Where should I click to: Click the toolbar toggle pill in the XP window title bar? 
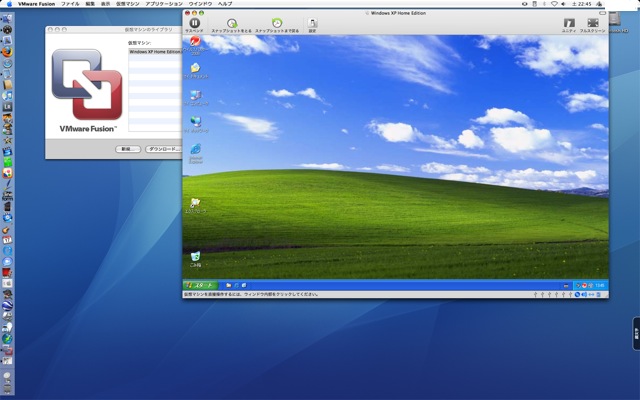(x=602, y=13)
